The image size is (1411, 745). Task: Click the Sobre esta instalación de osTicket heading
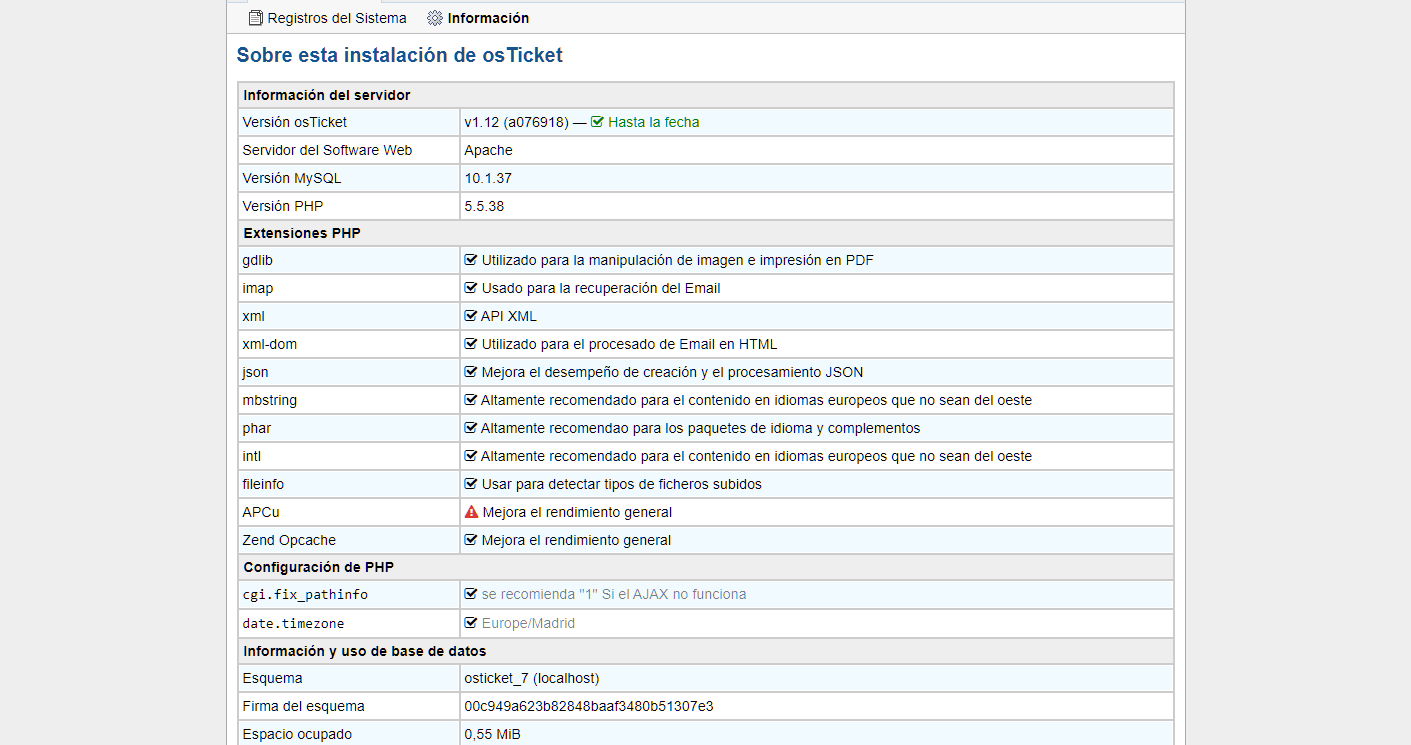pyautogui.click(x=400, y=56)
